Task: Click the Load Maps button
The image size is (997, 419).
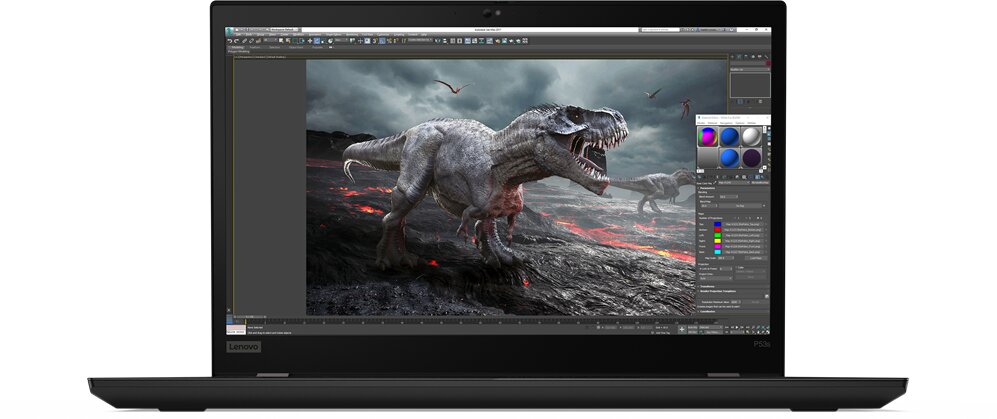Action: click(756, 258)
